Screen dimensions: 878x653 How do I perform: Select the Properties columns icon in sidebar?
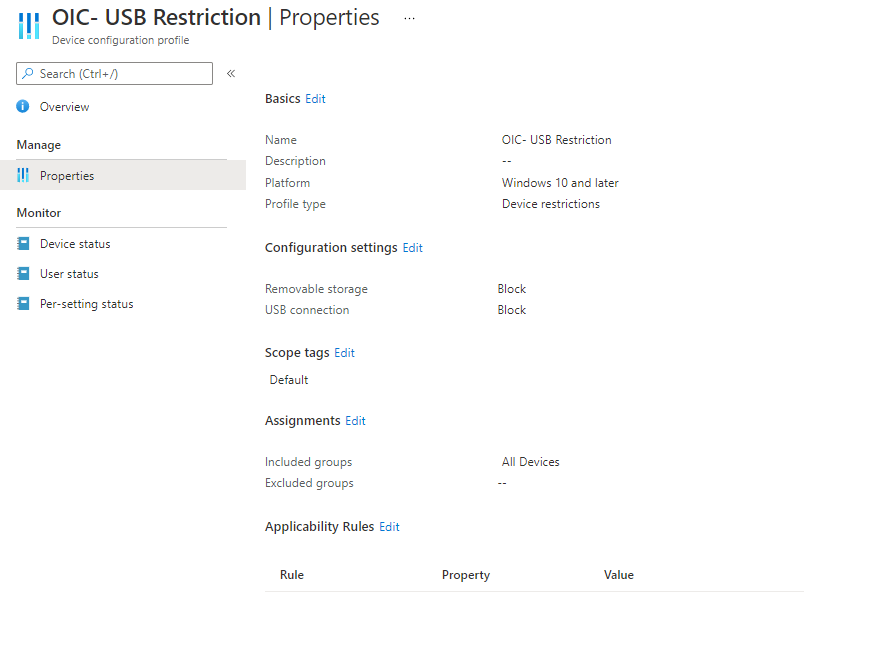pyautogui.click(x=22, y=175)
